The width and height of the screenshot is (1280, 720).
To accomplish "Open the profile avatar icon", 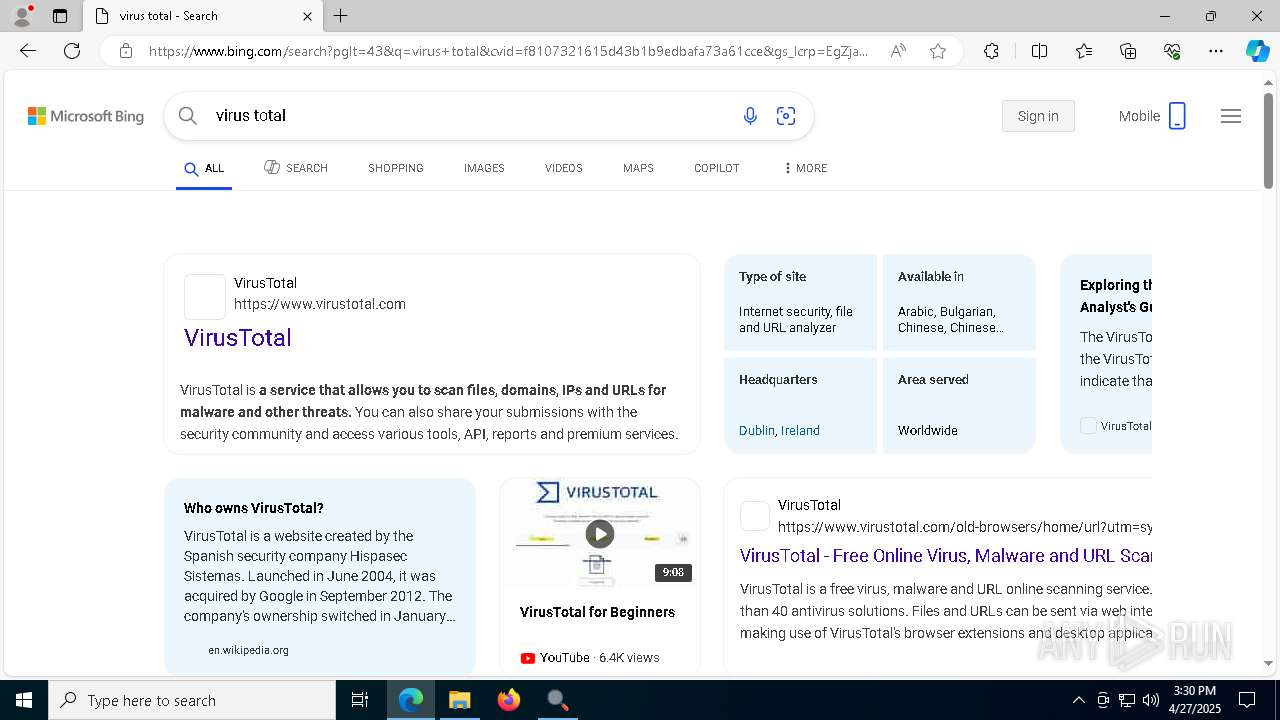I will (21, 16).
